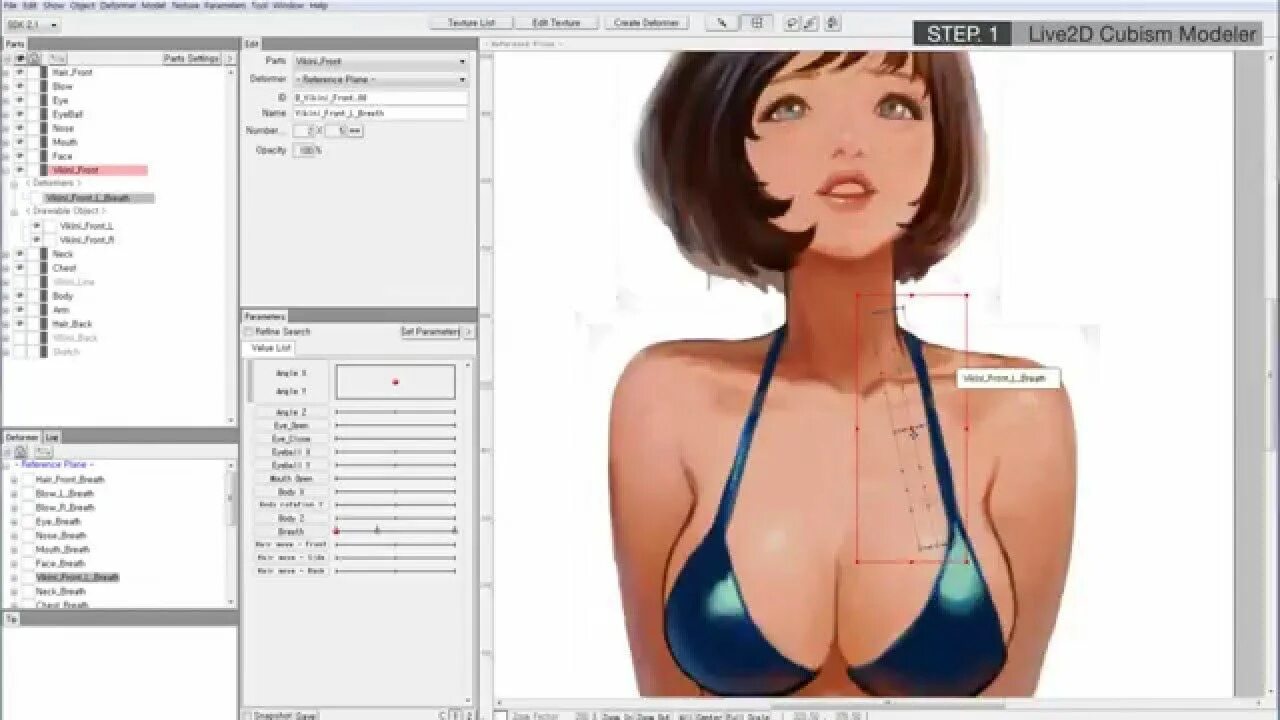Viewport: 1280px width, 720px height.
Task: Hide the Eye part
Action: (20, 100)
